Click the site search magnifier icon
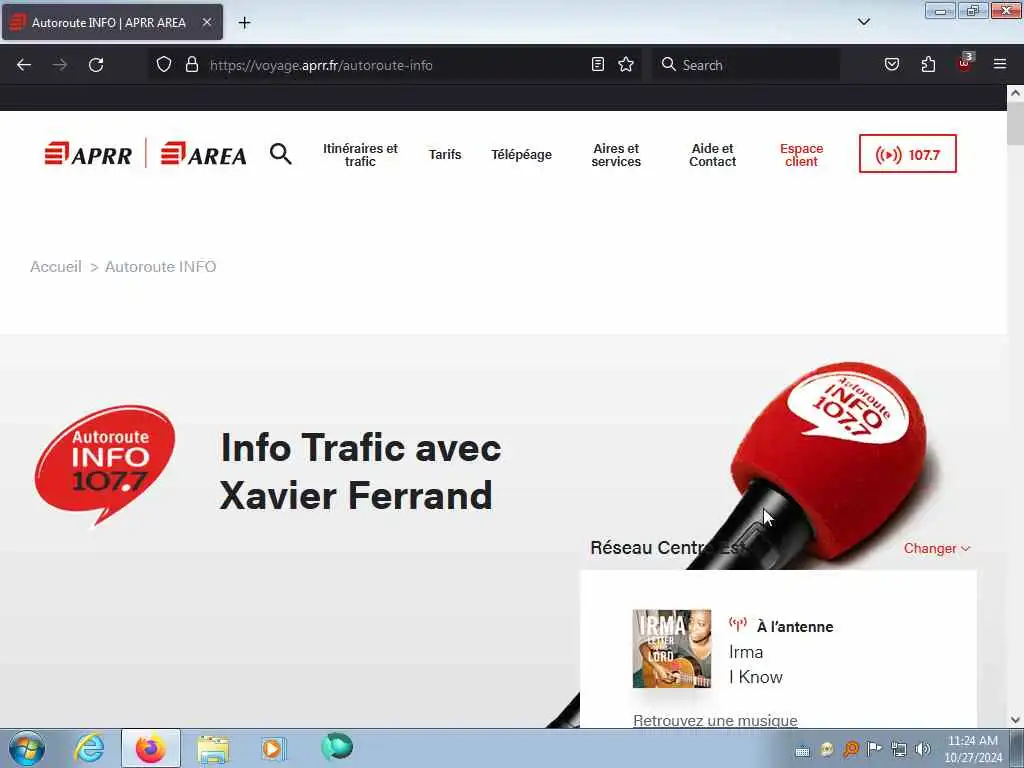The height and width of the screenshot is (768, 1024). 281,154
